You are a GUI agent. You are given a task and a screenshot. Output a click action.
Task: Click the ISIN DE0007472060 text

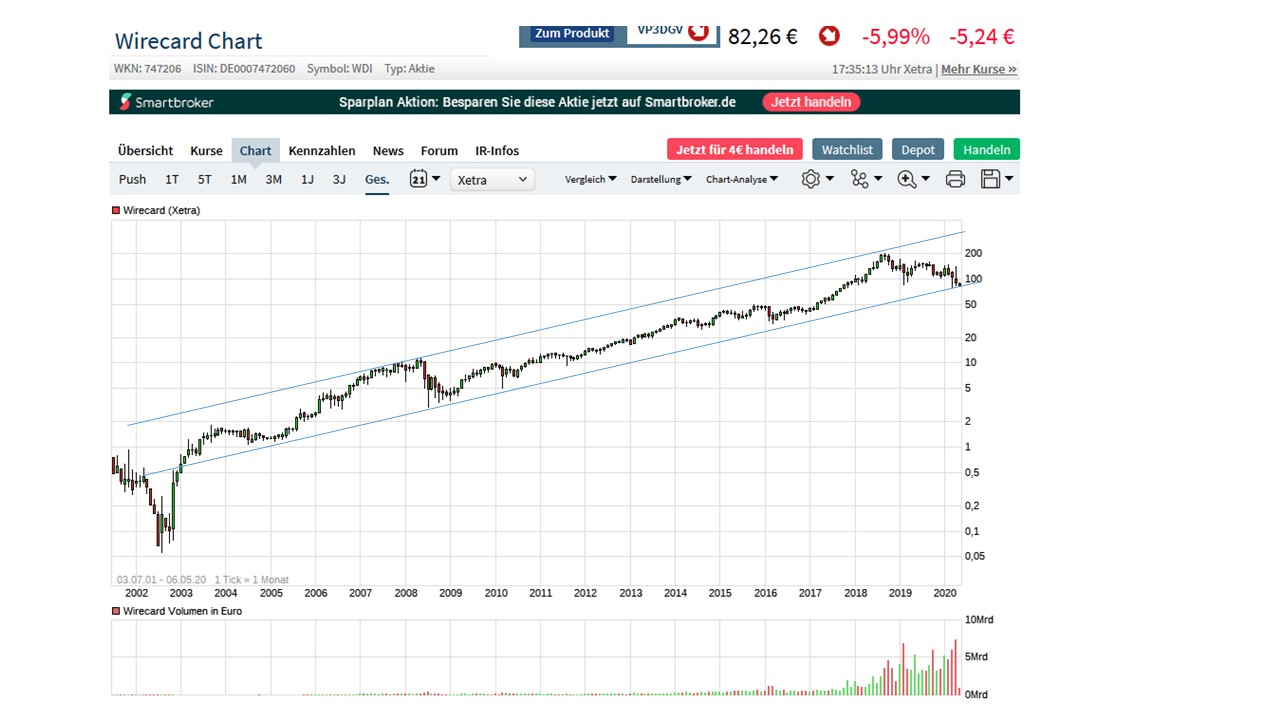242,69
